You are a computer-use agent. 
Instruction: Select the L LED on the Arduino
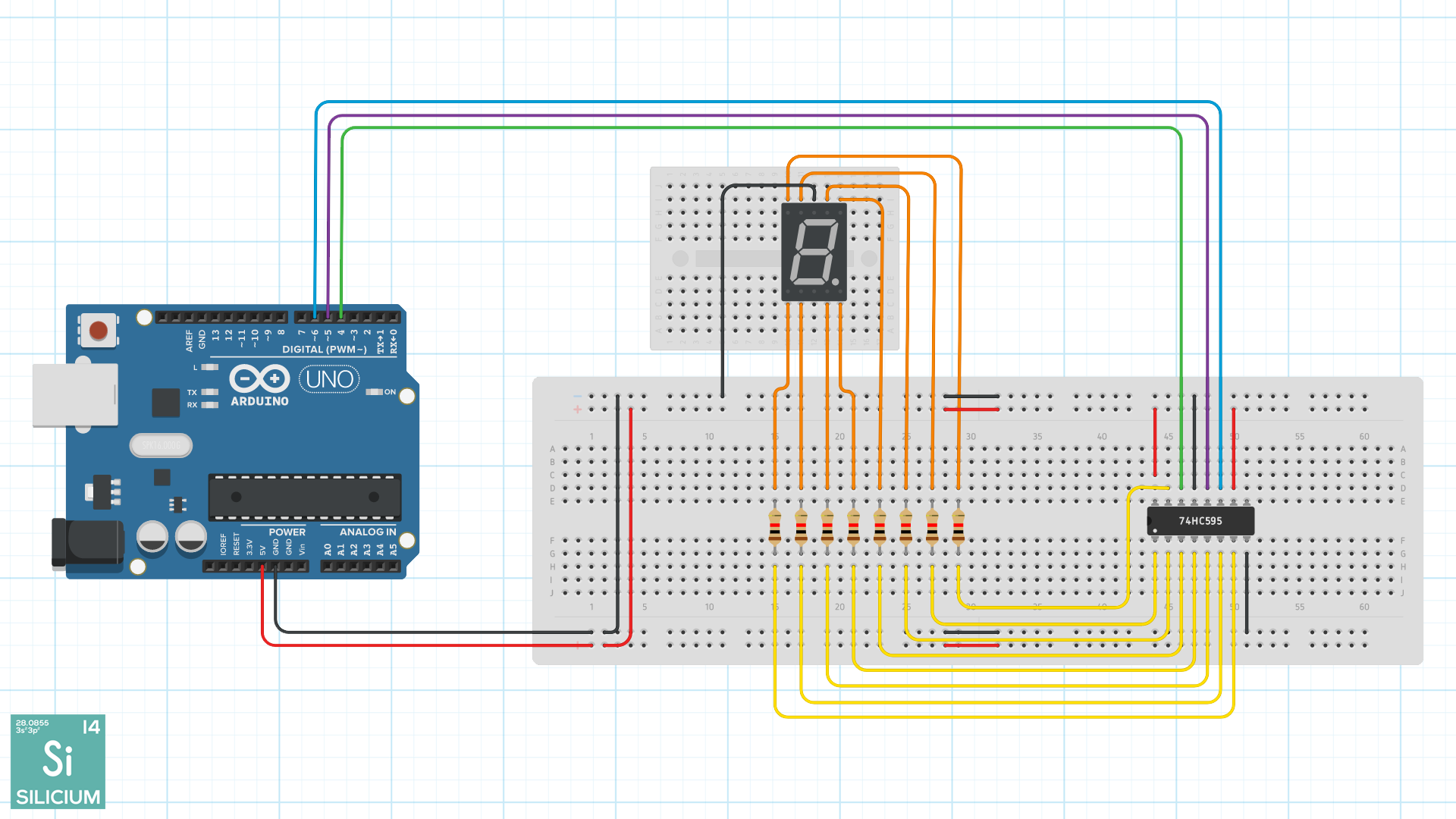(210, 367)
